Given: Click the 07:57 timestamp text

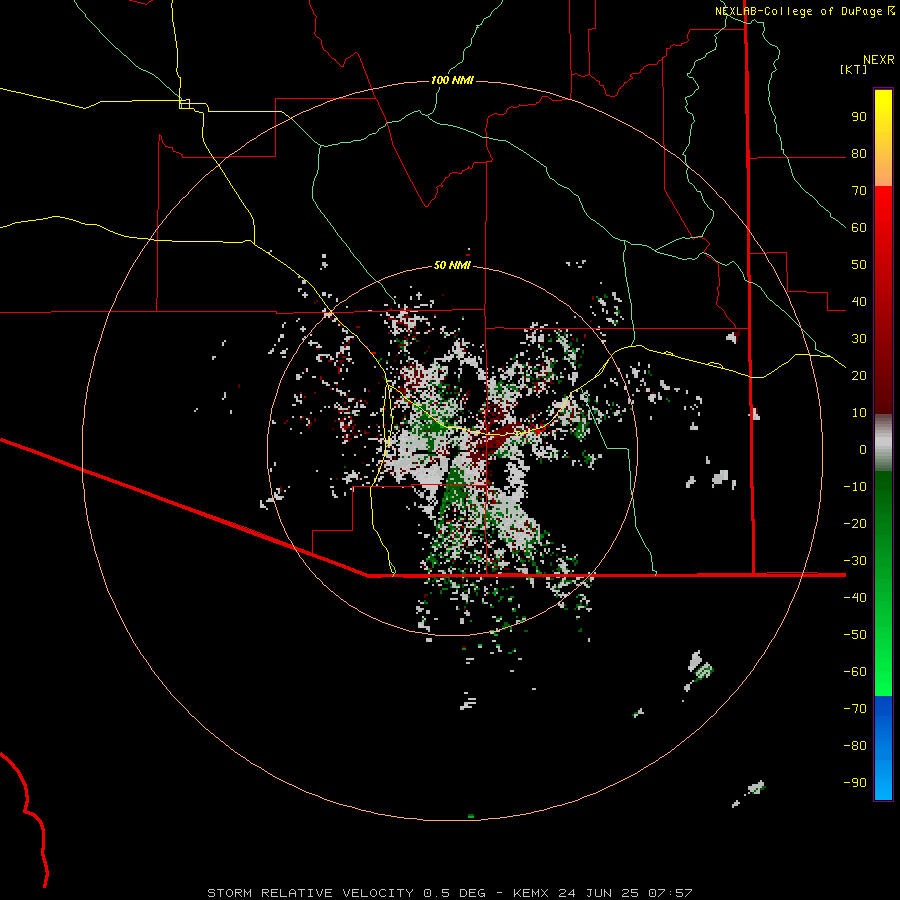Looking at the screenshot, I should coord(670,893).
